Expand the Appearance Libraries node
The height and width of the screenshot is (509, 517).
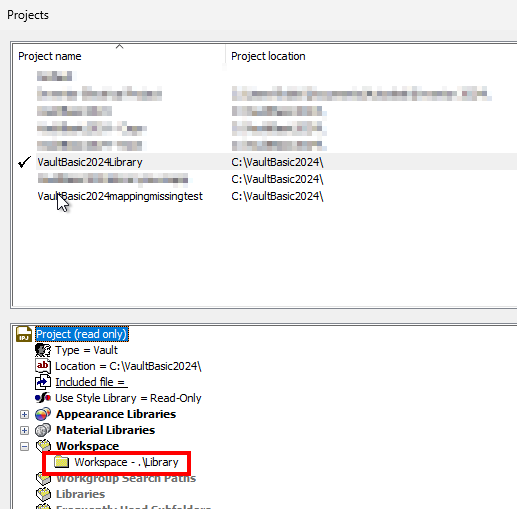click(24, 414)
